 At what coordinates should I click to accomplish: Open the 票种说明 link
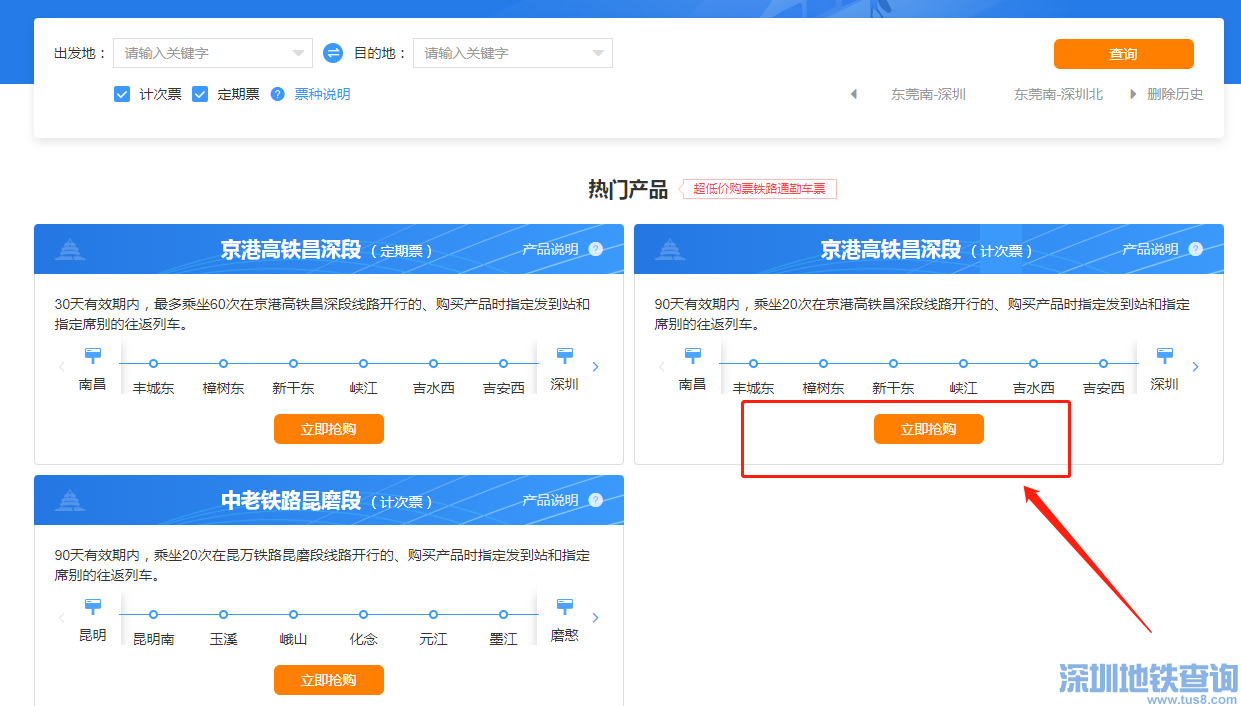(x=322, y=94)
